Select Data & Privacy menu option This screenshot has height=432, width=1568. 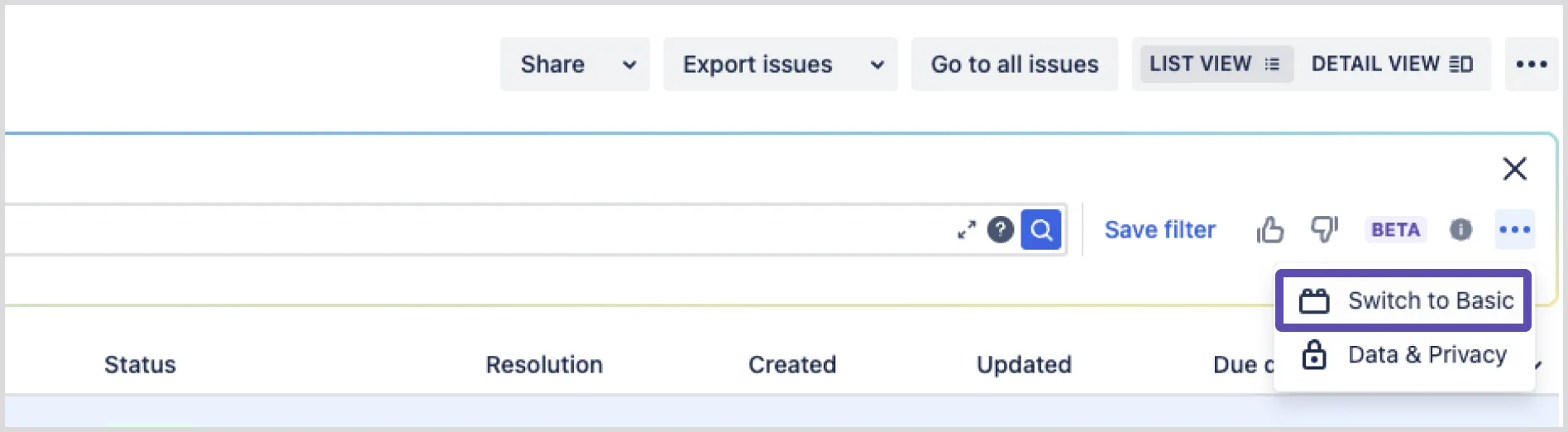1403,355
